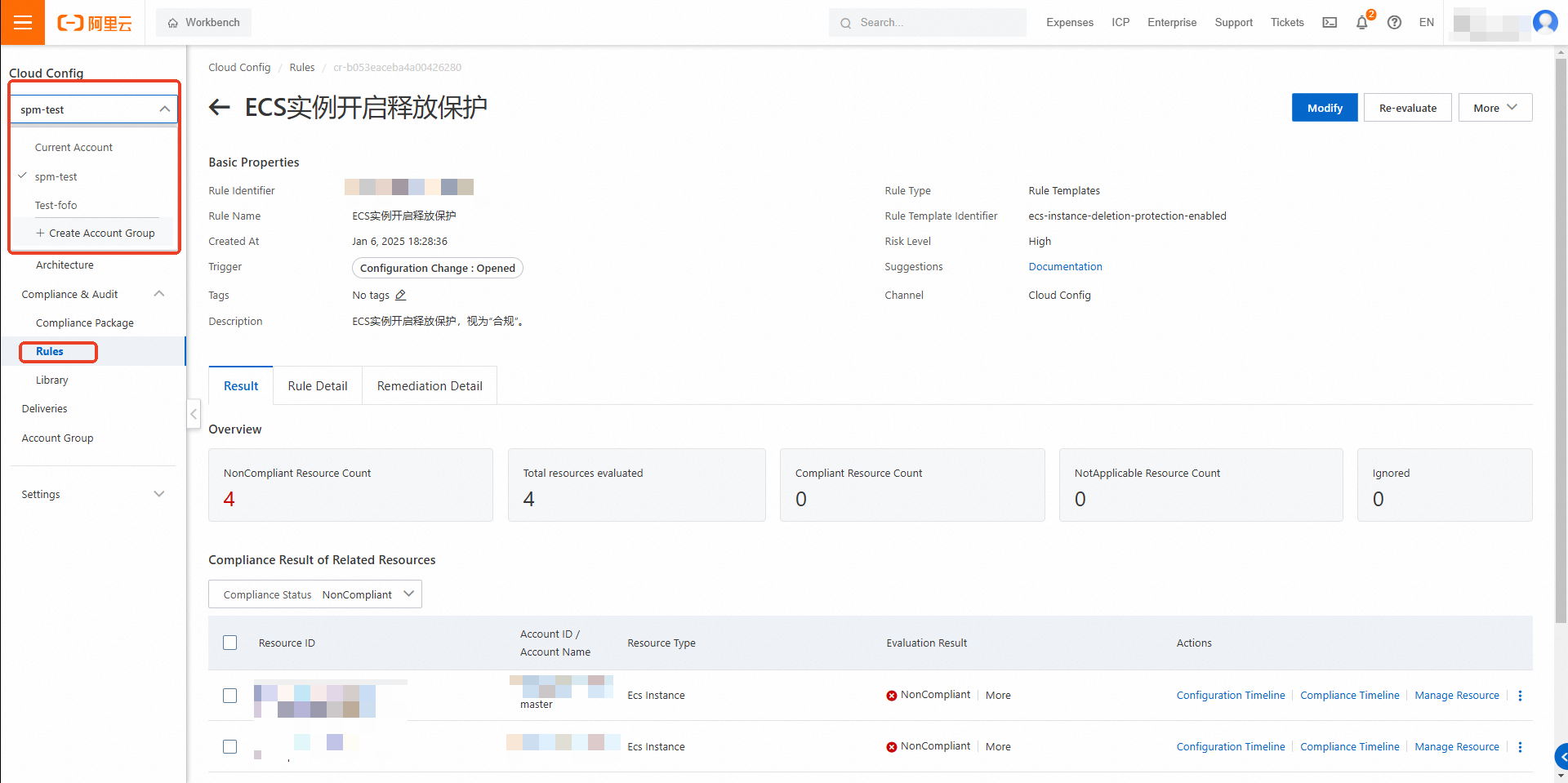Screen dimensions: 1568x783
Task: Click the Configuration Change : Opened trigger tag
Action: point(437,268)
